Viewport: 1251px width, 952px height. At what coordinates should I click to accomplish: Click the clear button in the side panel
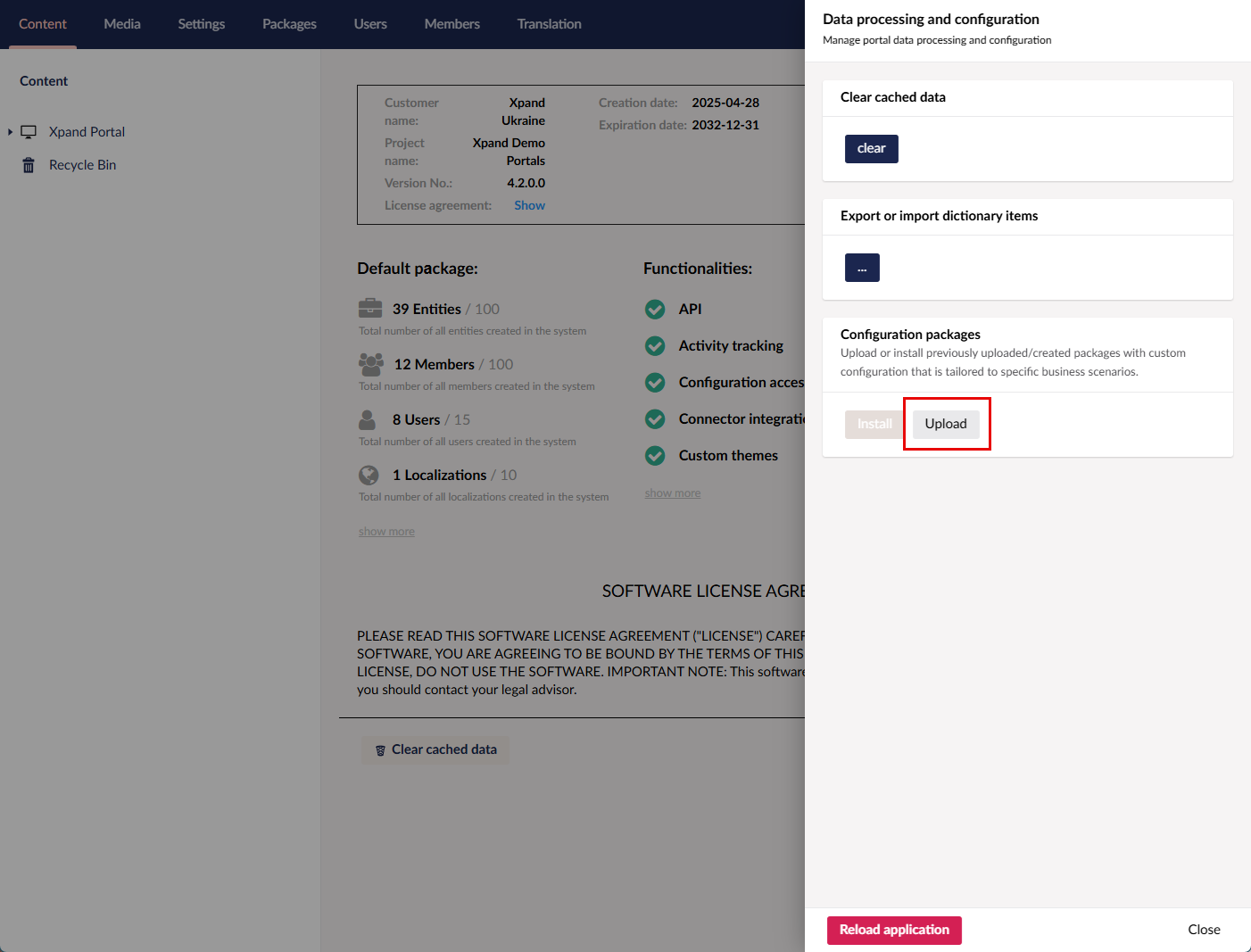tap(871, 149)
